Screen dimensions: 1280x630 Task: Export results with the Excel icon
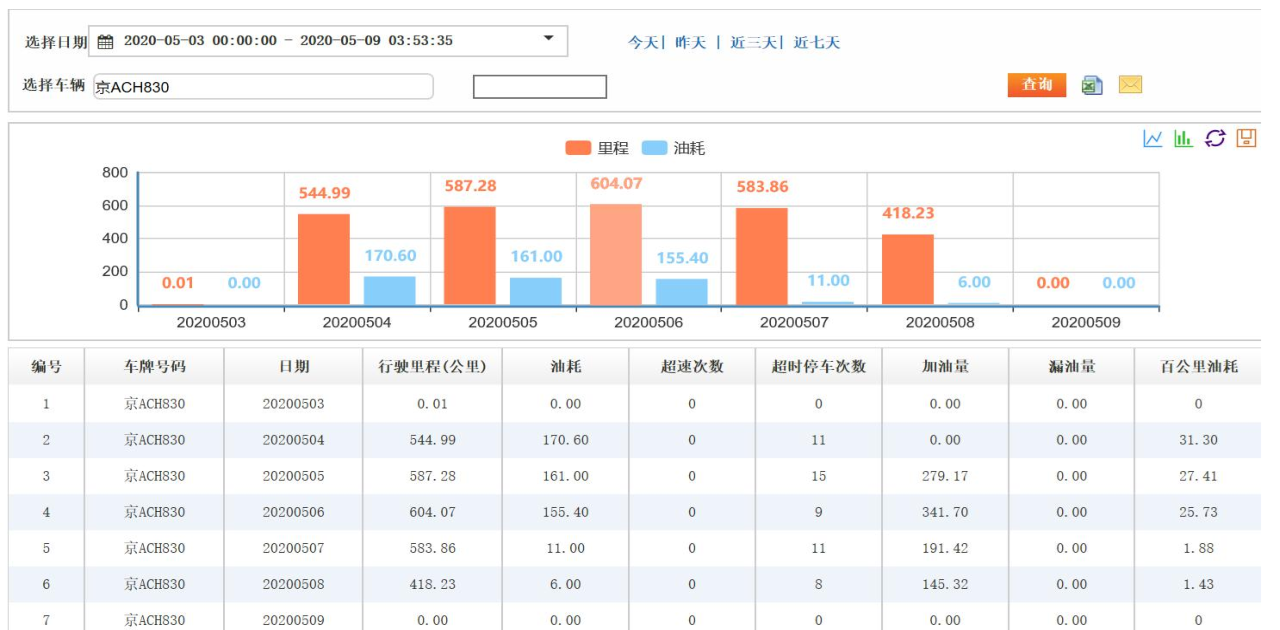click(1092, 86)
